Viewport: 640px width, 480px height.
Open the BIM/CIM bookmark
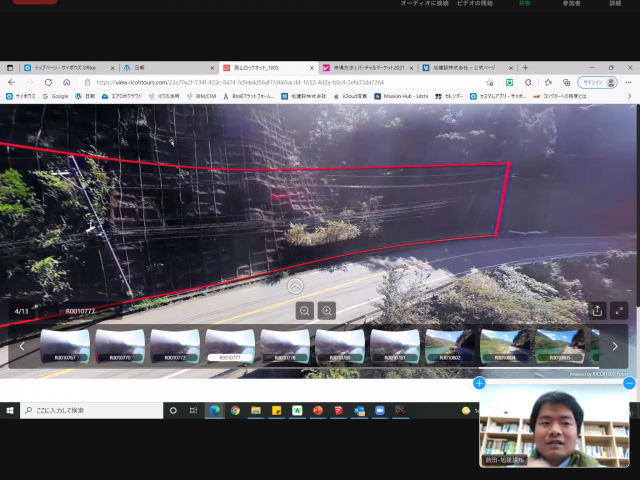tap(201, 96)
